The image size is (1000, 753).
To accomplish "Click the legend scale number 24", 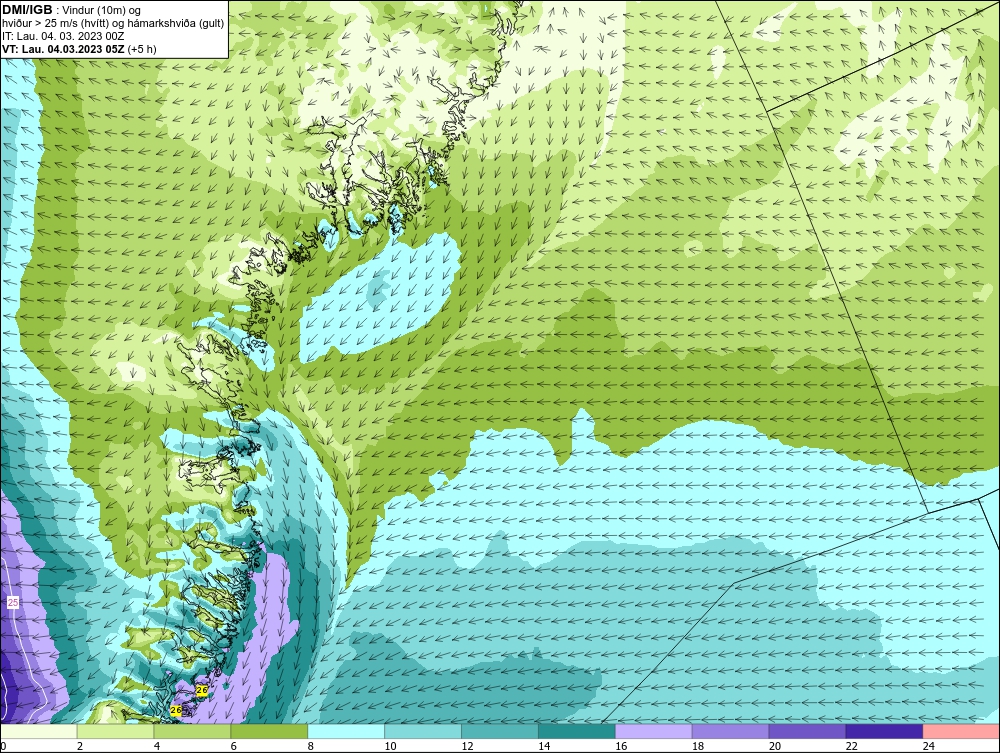I will pyautogui.click(x=929, y=746).
